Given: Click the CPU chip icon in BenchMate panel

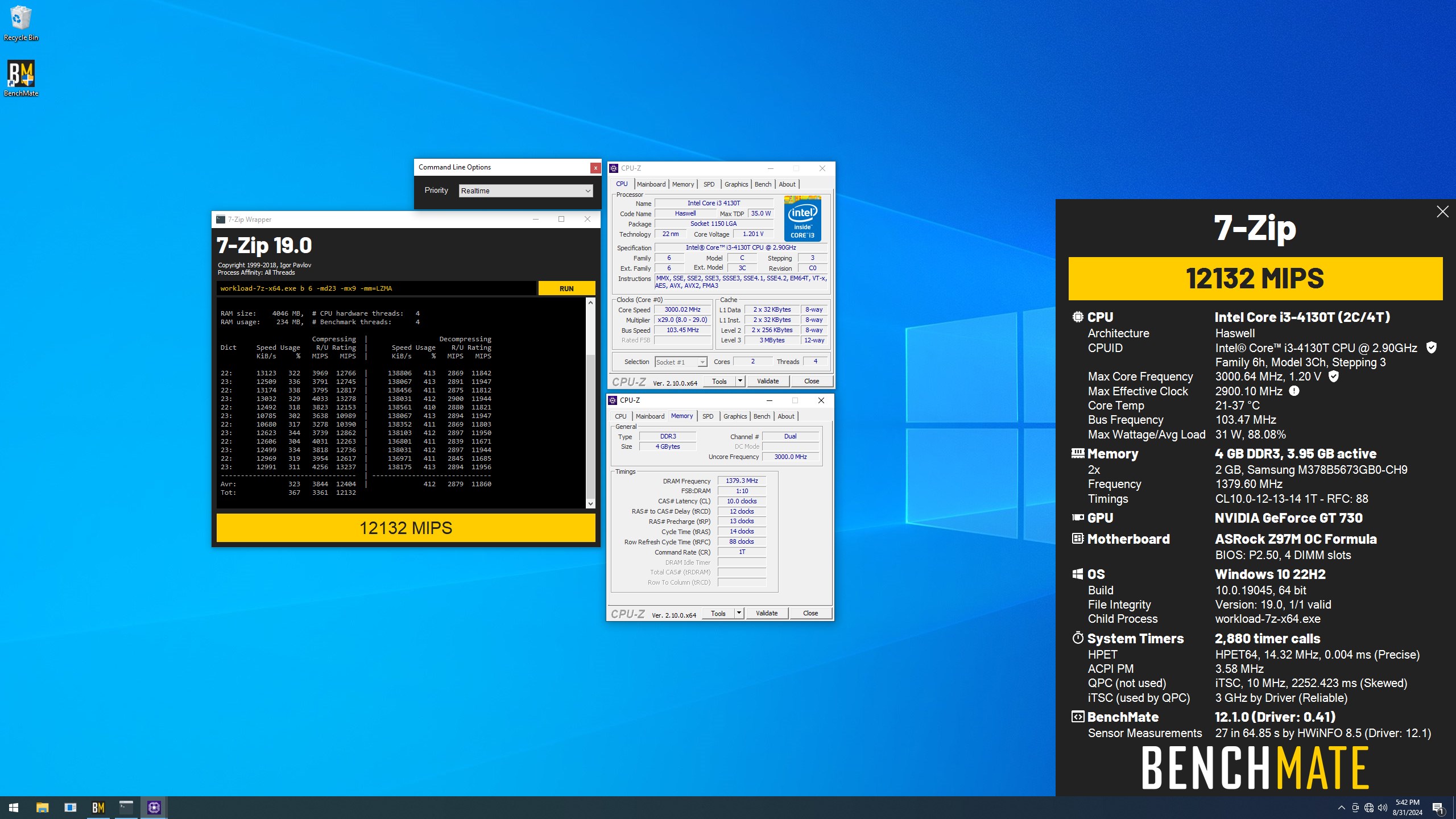Looking at the screenshot, I should pos(1078,317).
